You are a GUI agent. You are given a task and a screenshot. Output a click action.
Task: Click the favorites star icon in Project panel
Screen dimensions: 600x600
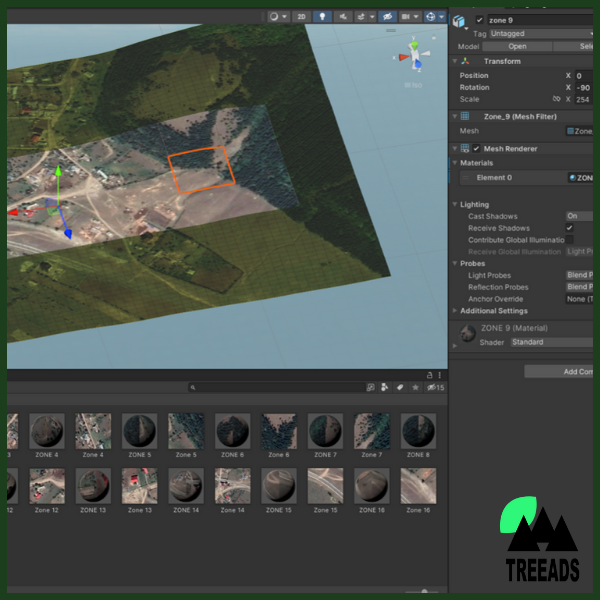(415, 387)
